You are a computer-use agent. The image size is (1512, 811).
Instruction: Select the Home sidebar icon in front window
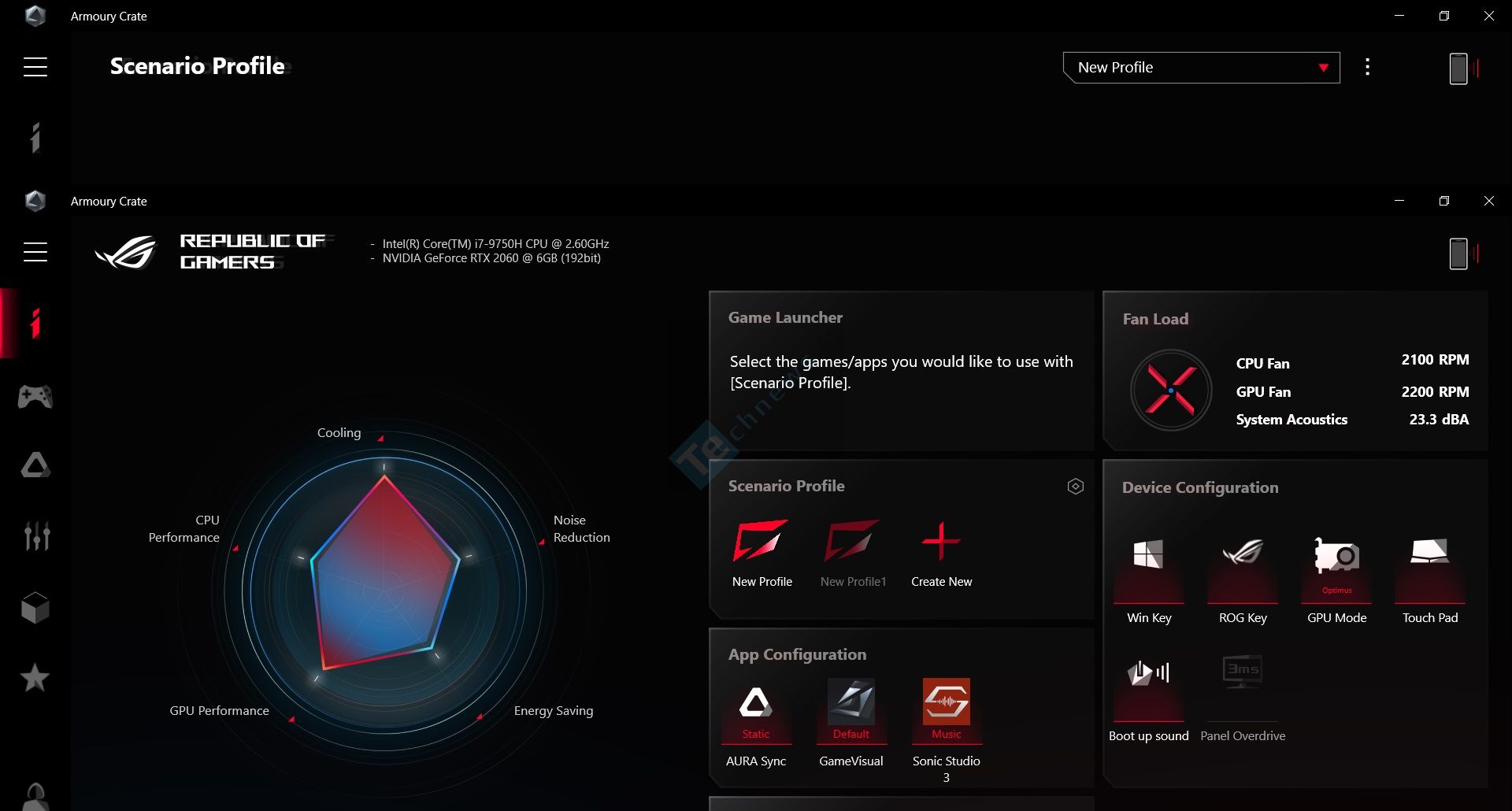tap(35, 323)
